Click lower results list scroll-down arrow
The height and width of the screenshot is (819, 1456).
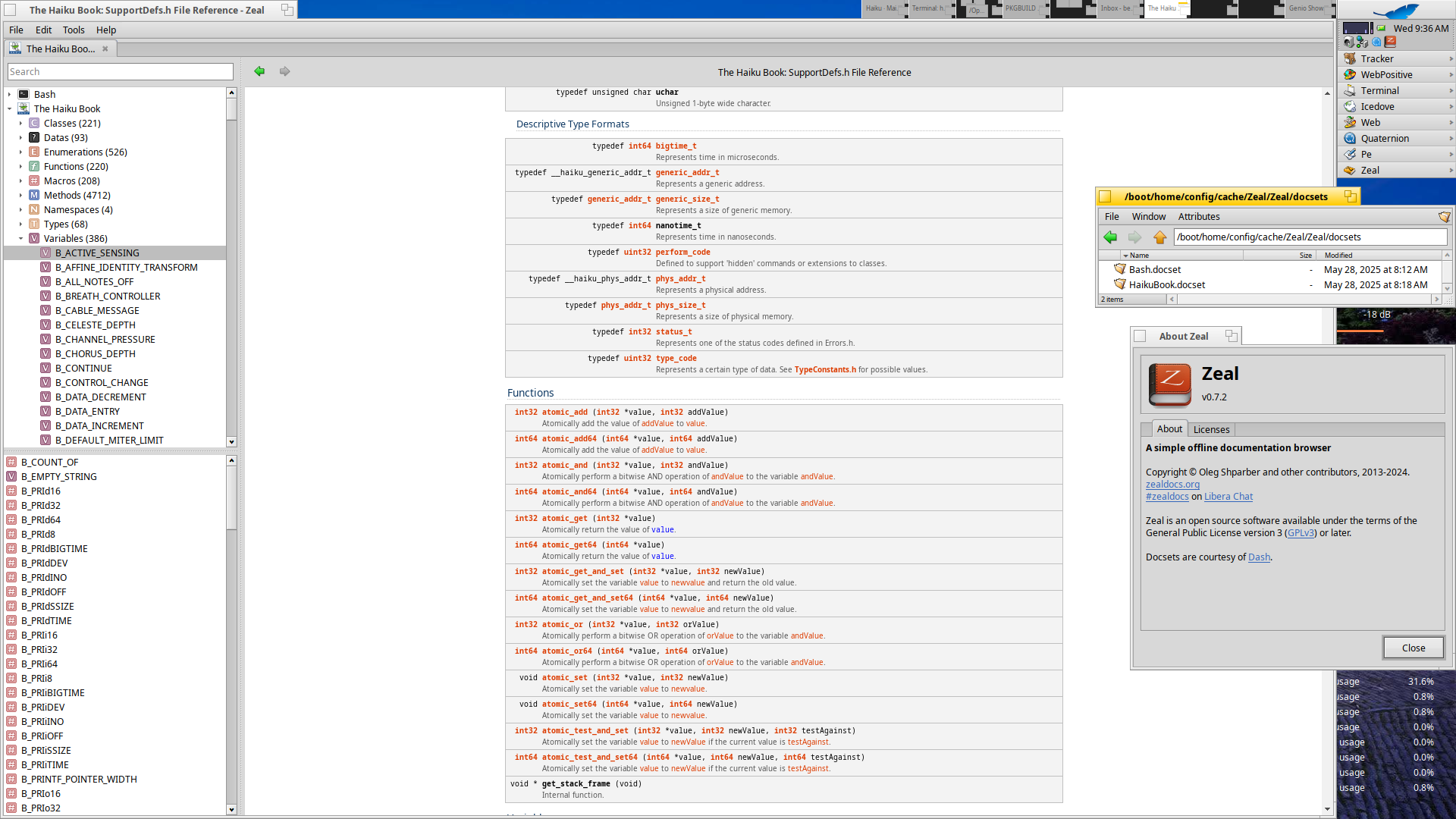pyautogui.click(x=231, y=810)
